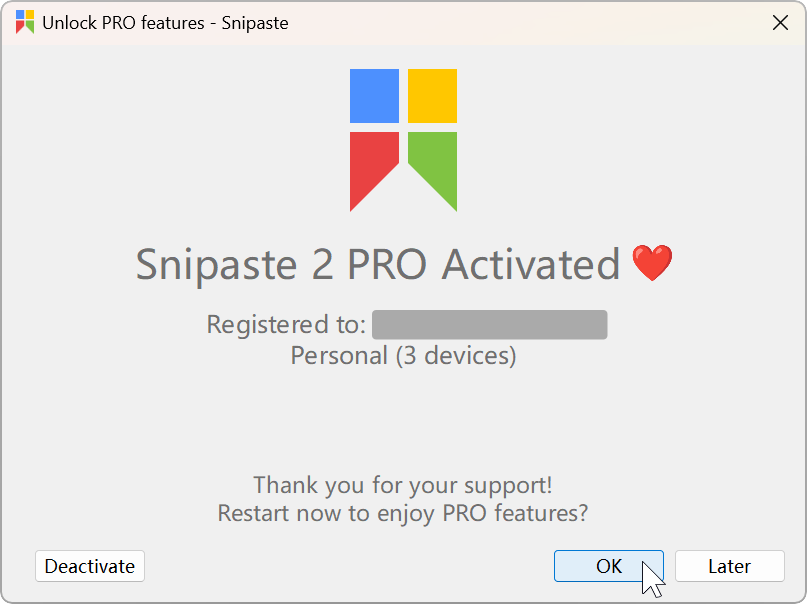Click Deactivate to remove the license
The height and width of the screenshot is (604, 807).
click(x=89, y=566)
